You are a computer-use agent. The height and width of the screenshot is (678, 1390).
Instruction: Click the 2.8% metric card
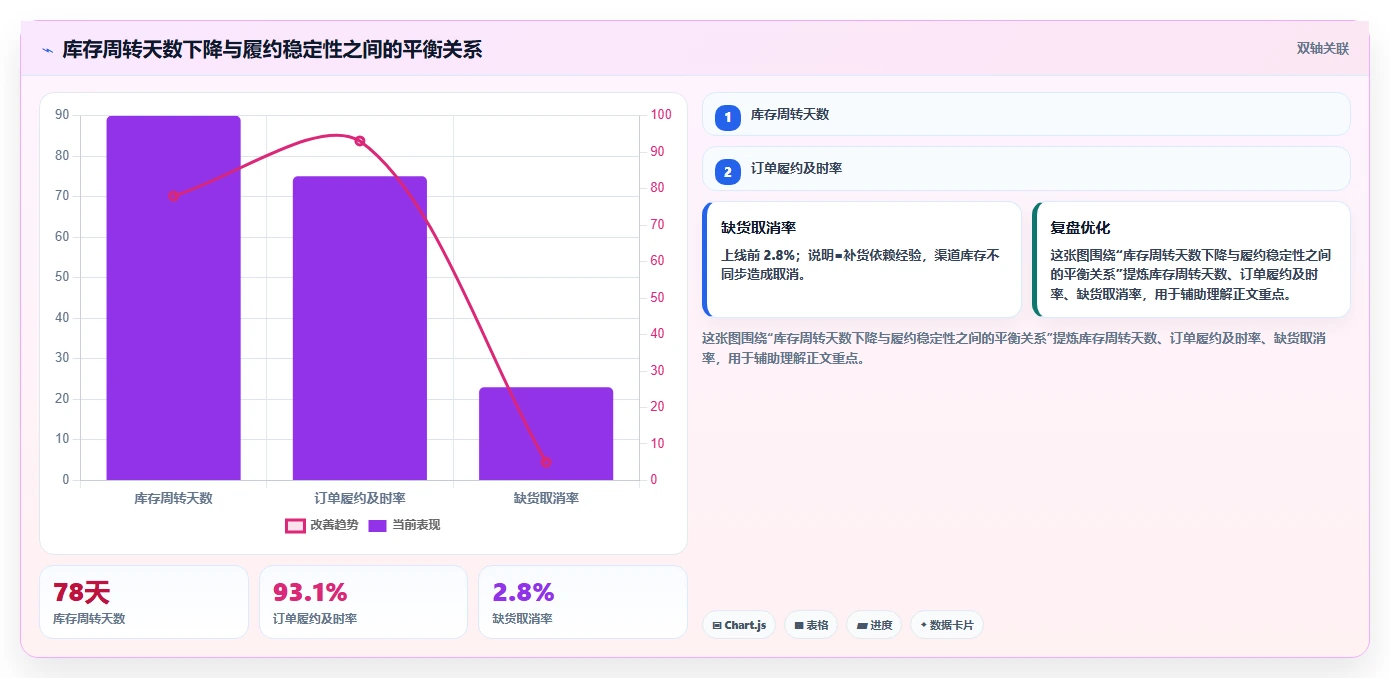(583, 602)
